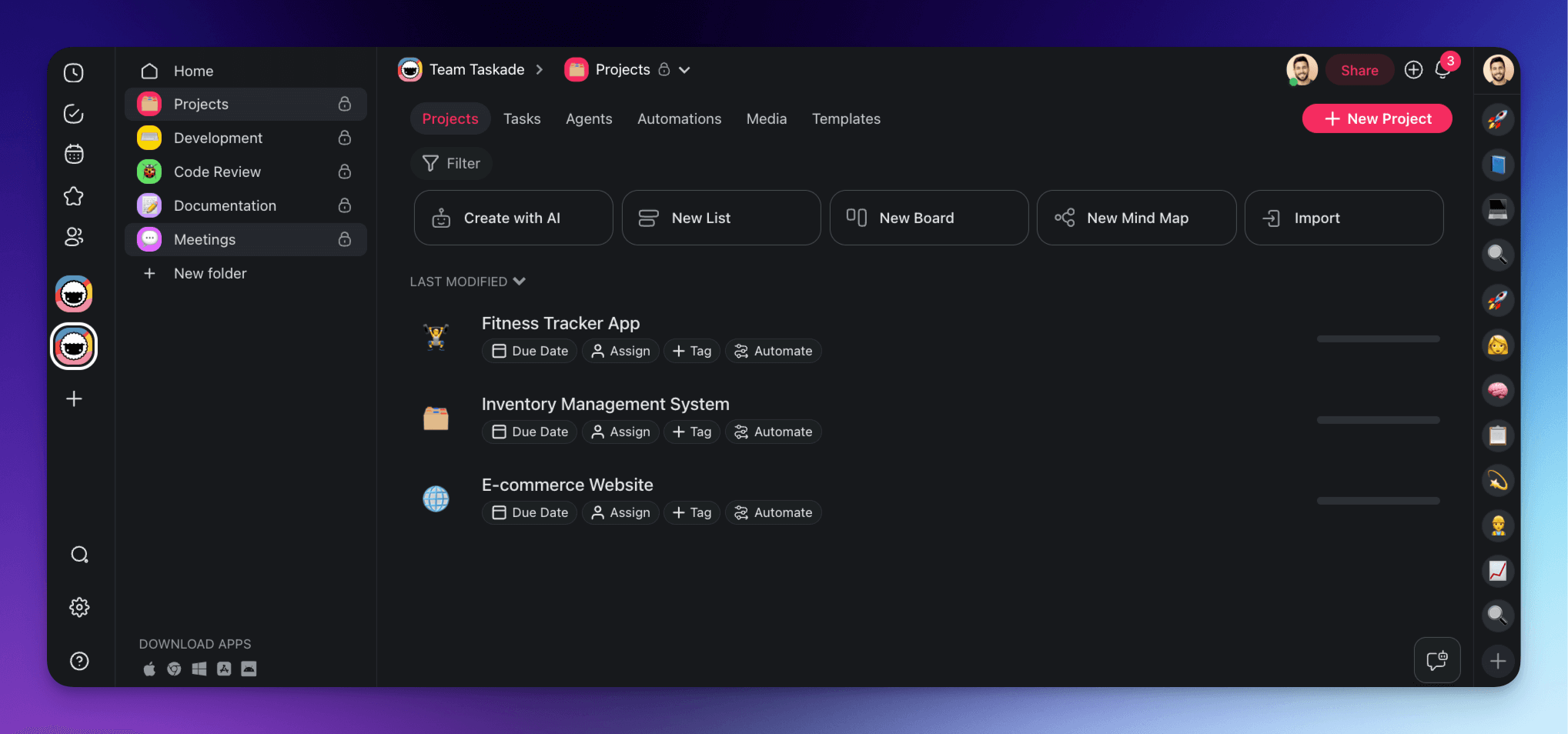The image size is (1568, 734).
Task: Open the Members people icon
Action: tap(74, 237)
